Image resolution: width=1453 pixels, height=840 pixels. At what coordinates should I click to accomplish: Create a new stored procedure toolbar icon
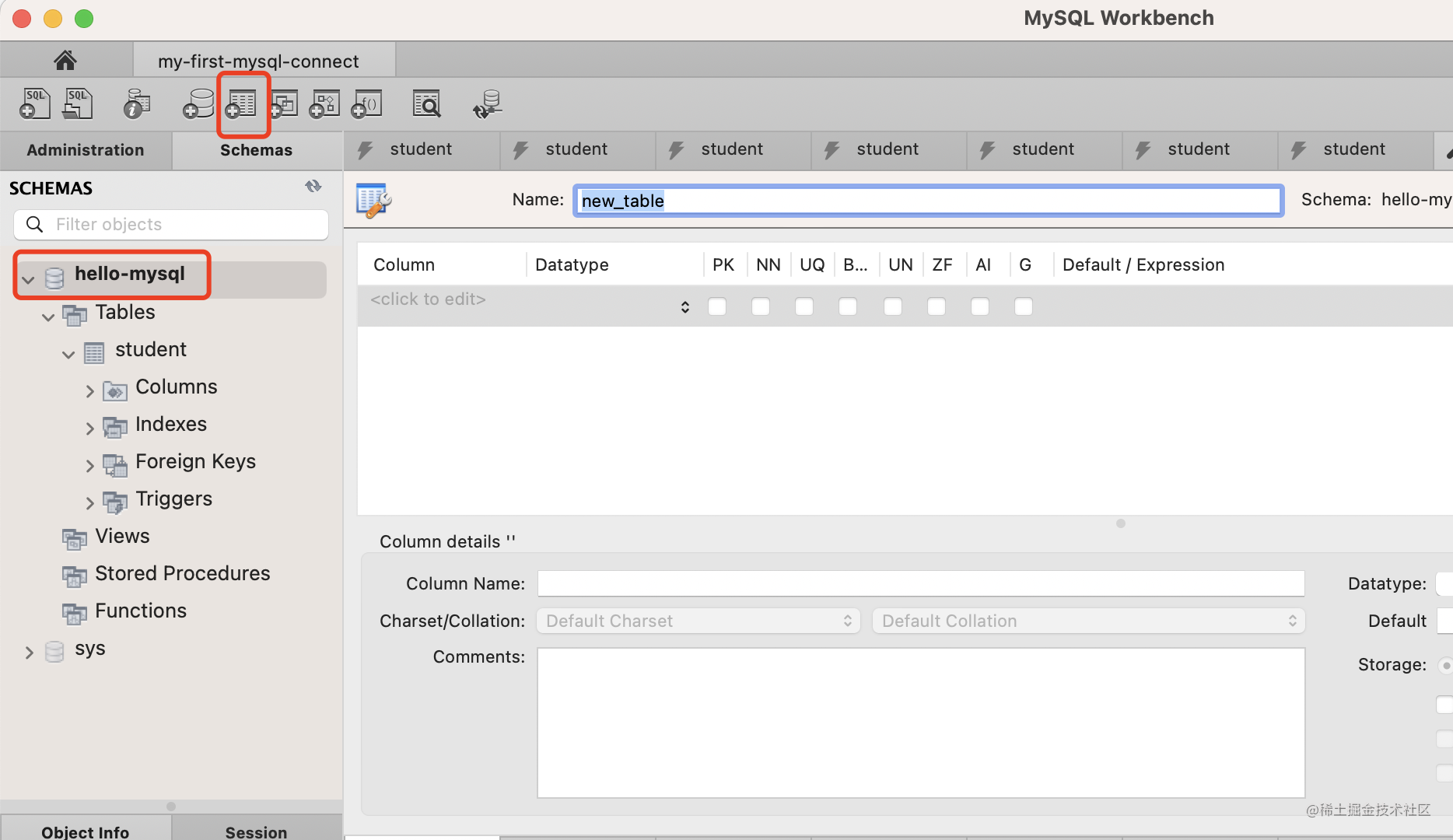coord(325,103)
